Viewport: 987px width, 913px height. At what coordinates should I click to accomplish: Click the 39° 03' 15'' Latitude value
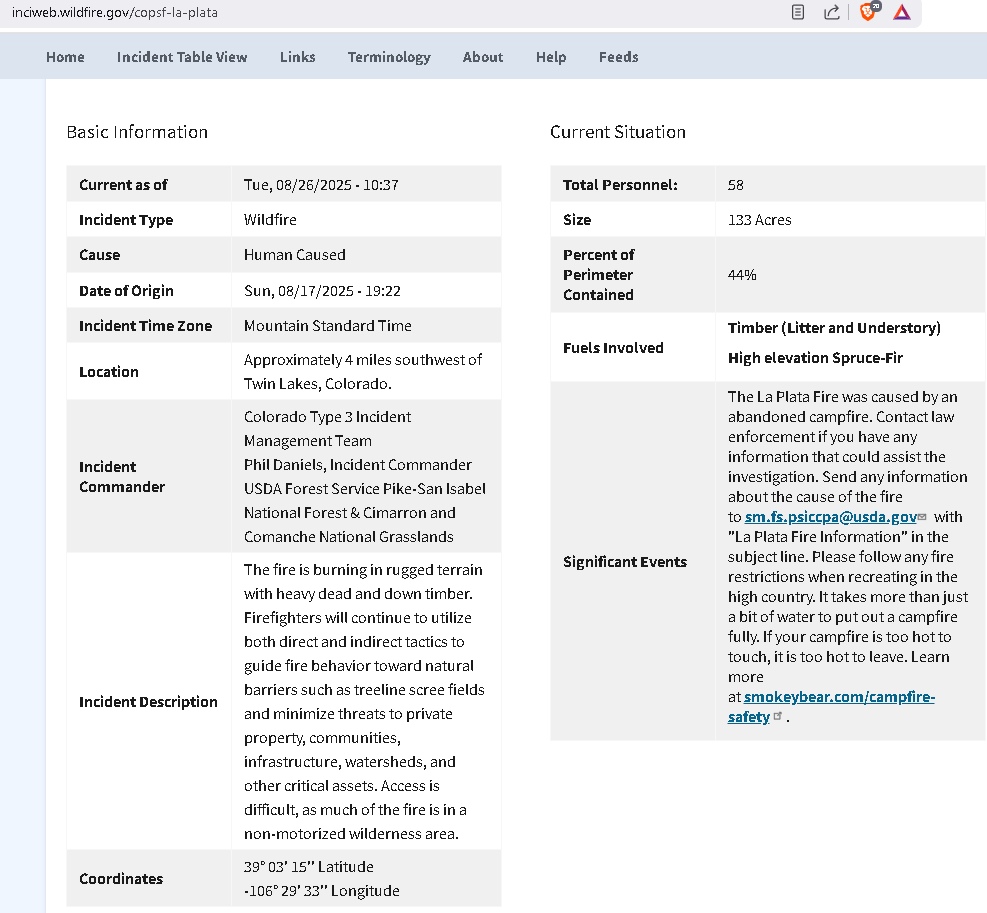pyautogui.click(x=308, y=867)
